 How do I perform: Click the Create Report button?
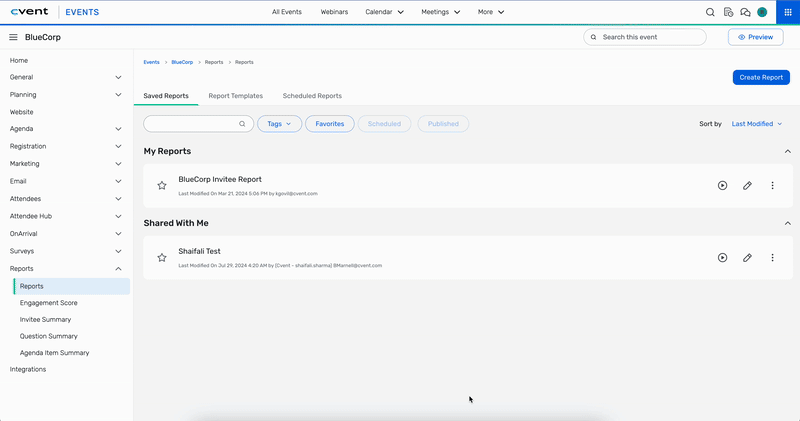(761, 78)
